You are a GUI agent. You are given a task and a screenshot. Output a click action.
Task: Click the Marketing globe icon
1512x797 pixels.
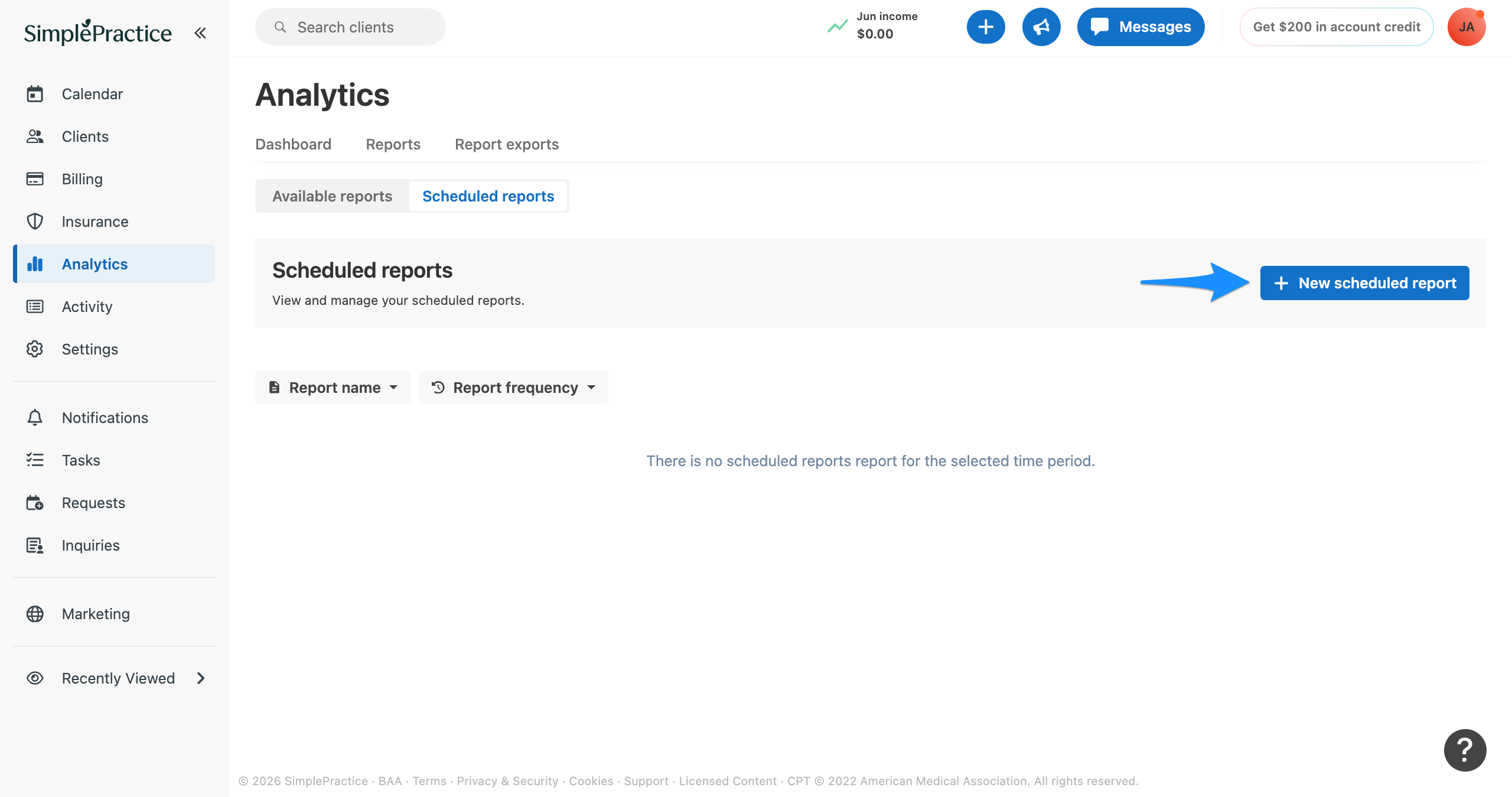coord(35,614)
